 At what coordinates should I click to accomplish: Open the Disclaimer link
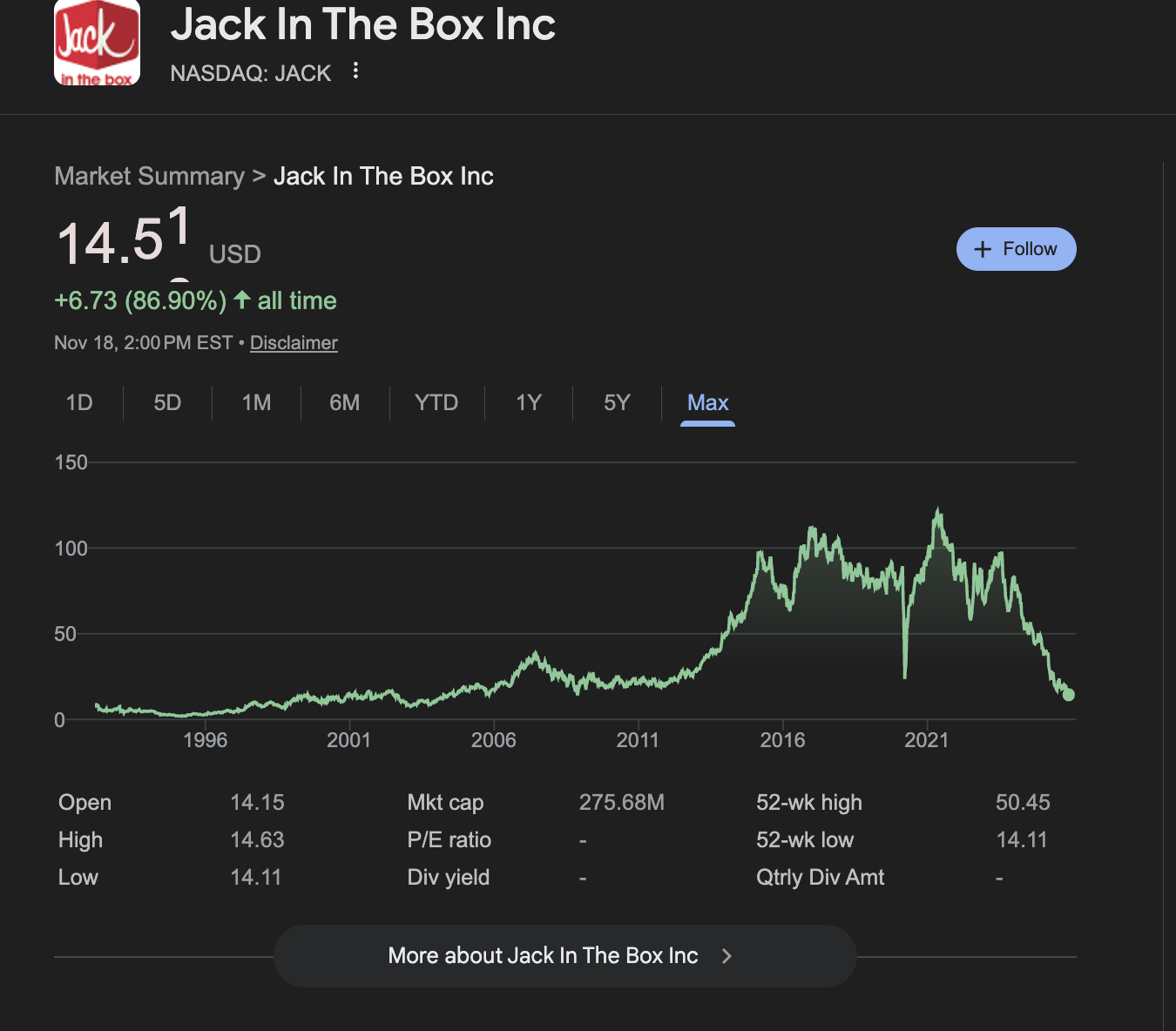tap(294, 343)
